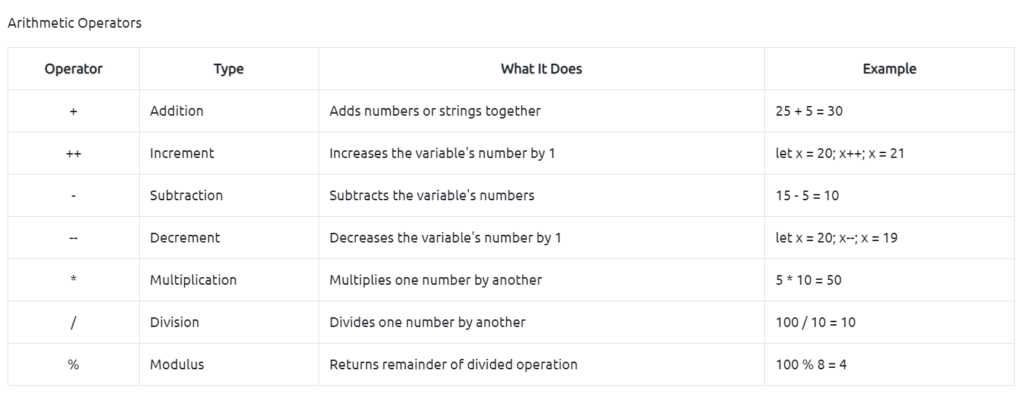
Task: Click the percent (%) operator symbol
Action: 73,365
